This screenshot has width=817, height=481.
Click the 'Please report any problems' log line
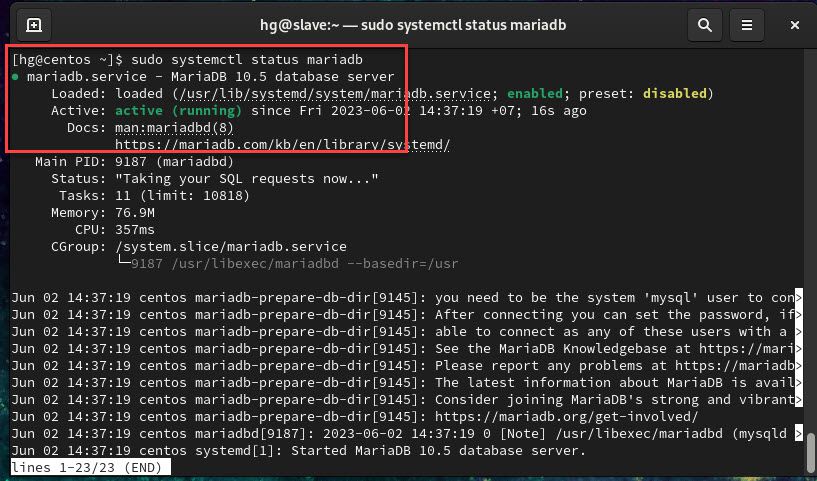406,365
